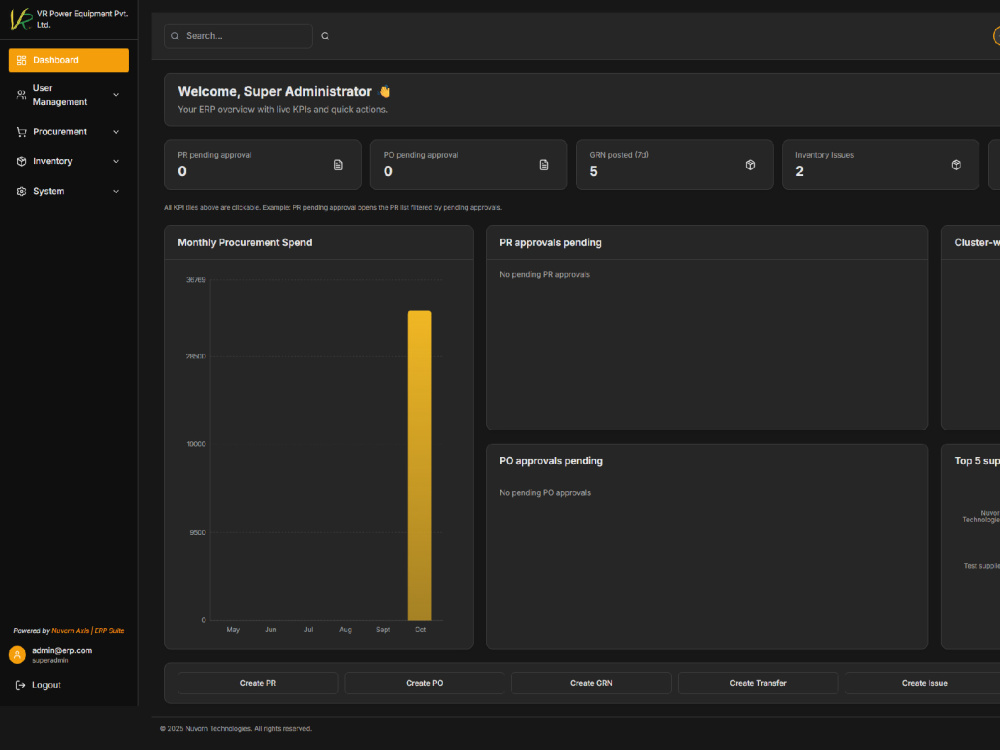
Task: Click the 'No pending PO approvals' text
Action: pos(545,492)
